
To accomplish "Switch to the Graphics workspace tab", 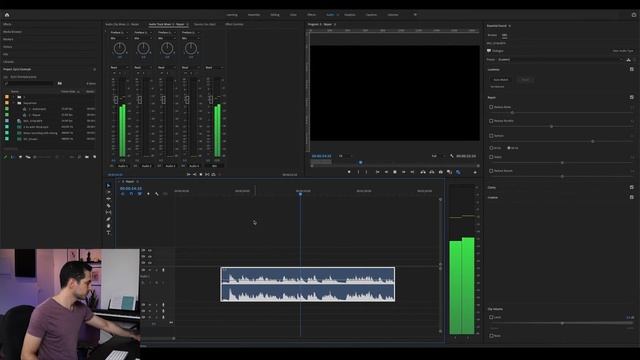I will pos(350,15).
